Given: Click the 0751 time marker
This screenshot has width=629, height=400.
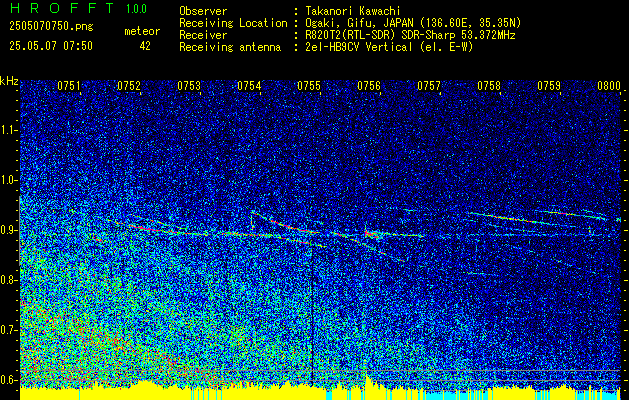Looking at the screenshot, I should pos(69,86).
